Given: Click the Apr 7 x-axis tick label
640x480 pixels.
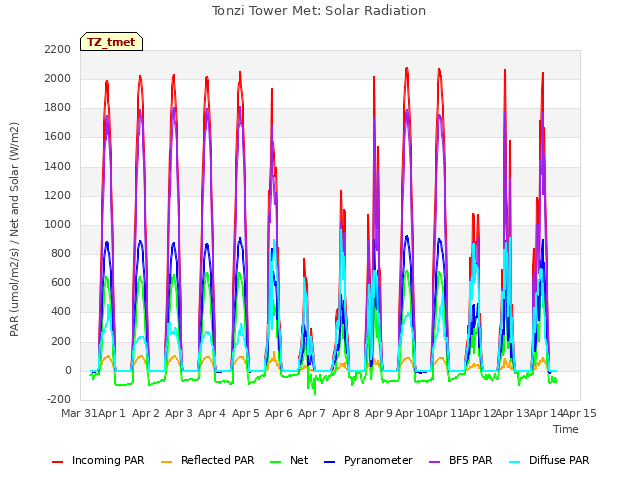Looking at the screenshot, I should coord(312,413).
